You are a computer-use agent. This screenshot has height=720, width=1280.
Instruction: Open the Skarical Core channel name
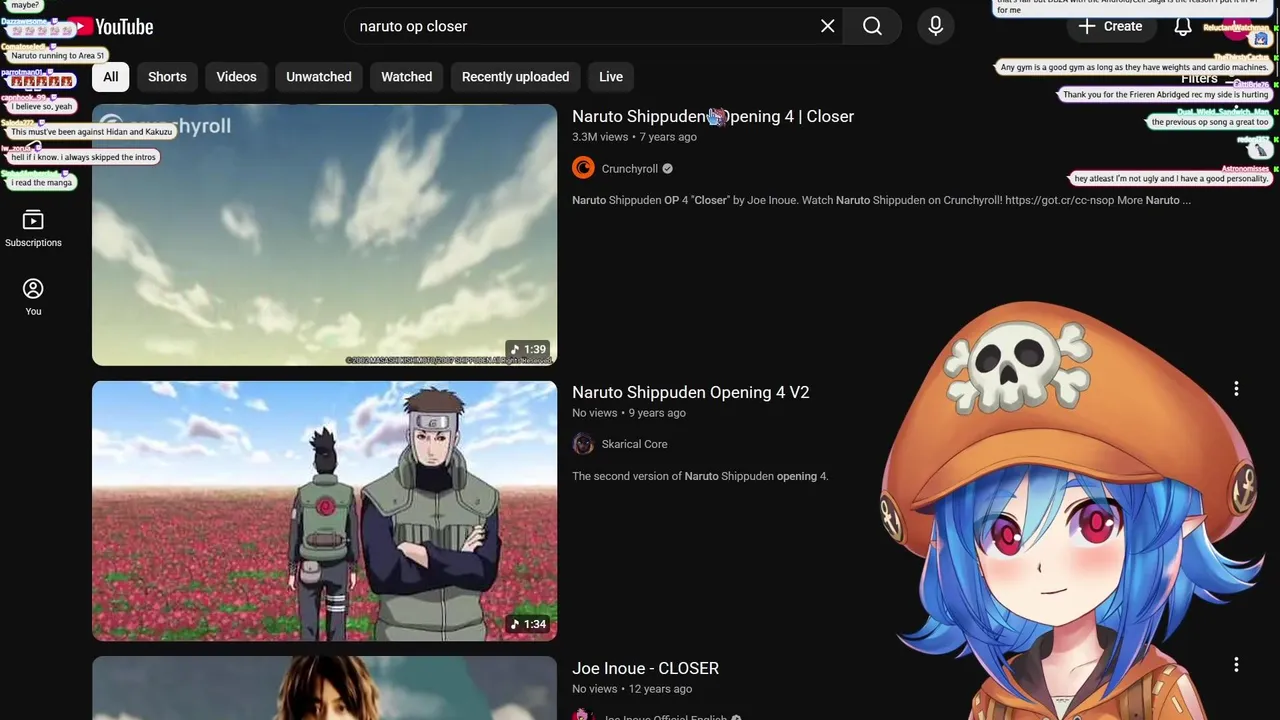point(634,444)
